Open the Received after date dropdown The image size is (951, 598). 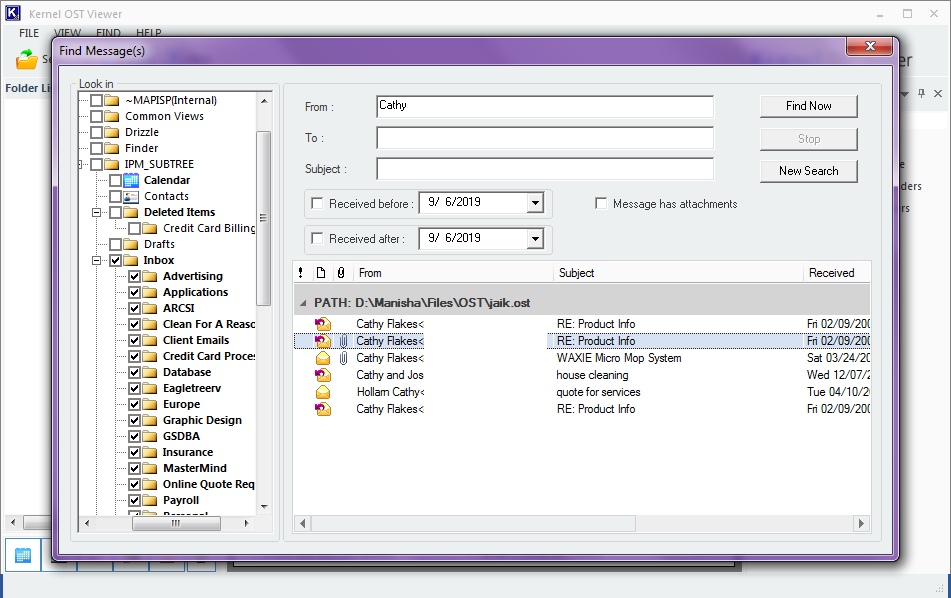tap(535, 239)
